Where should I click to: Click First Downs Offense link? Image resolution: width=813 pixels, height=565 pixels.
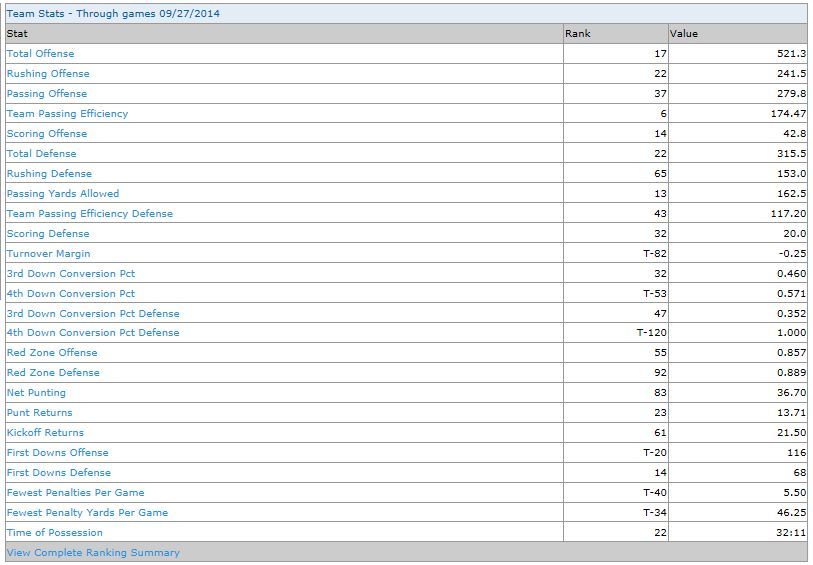point(58,453)
